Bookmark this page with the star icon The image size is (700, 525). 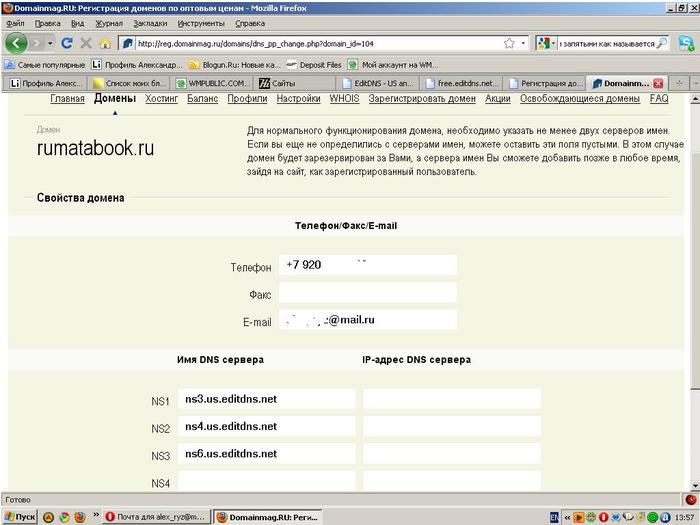tap(509, 43)
